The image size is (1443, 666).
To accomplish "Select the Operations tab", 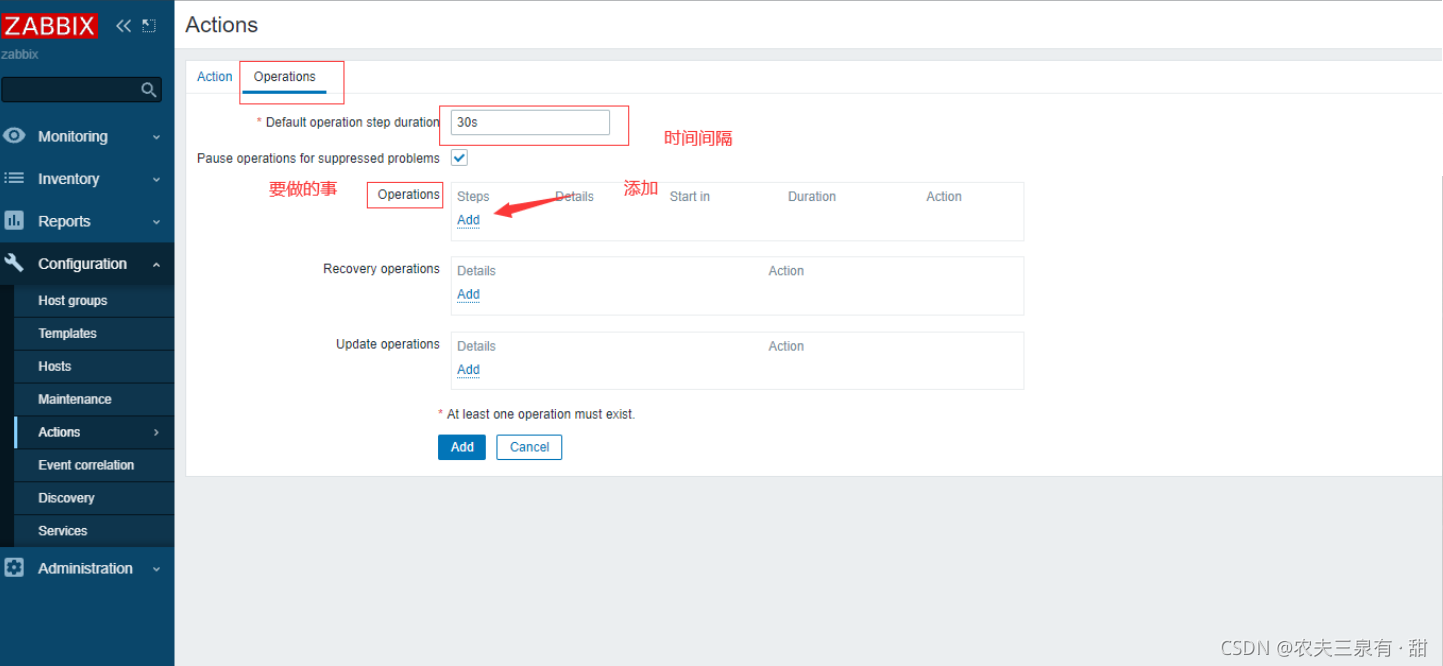I will pyautogui.click(x=284, y=77).
